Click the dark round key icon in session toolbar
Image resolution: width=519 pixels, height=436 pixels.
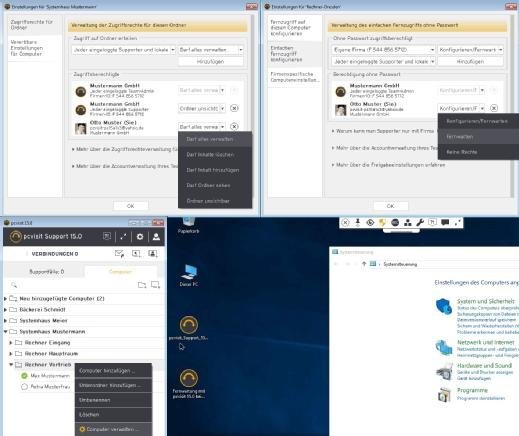click(x=395, y=222)
